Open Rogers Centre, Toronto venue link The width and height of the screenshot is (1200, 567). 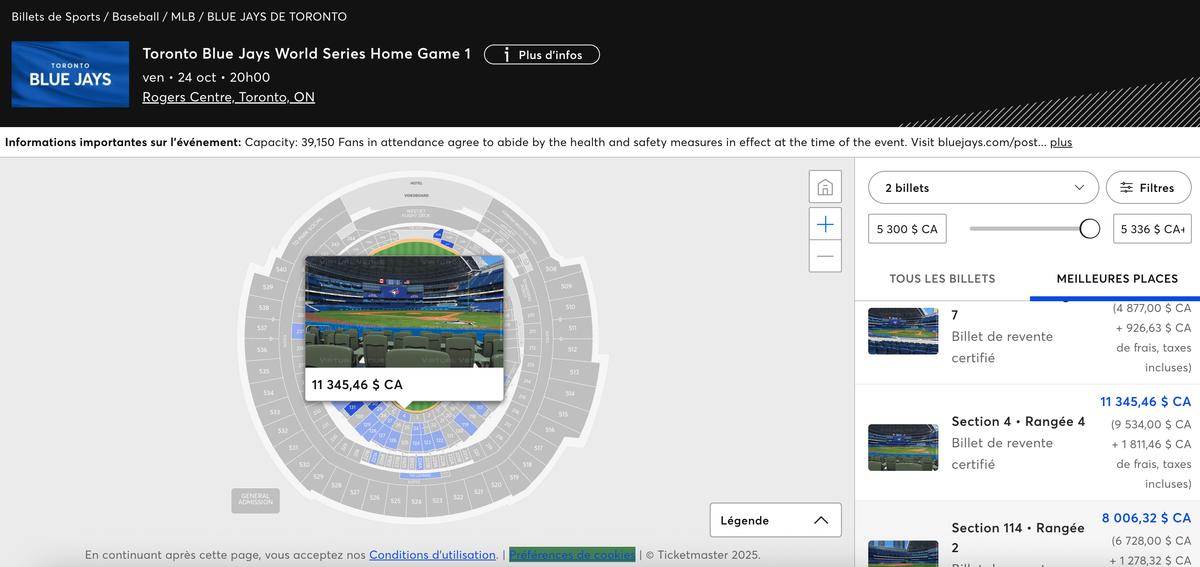(x=228, y=97)
